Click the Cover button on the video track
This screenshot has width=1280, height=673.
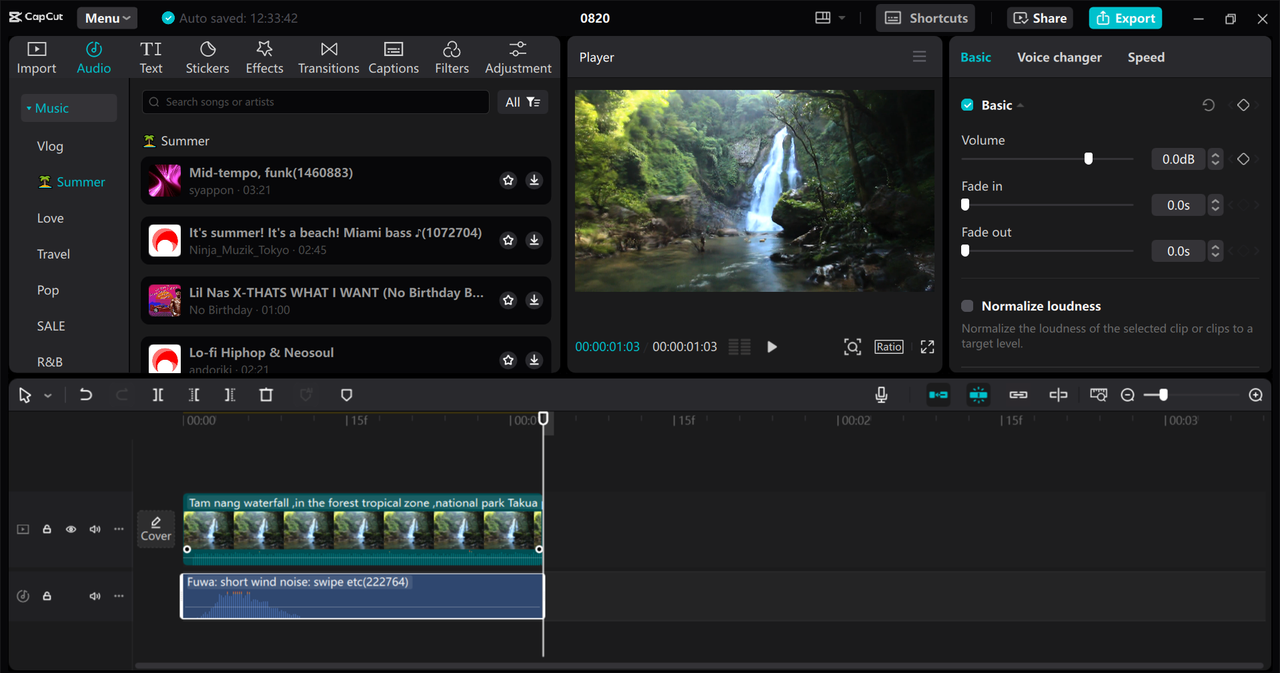(156, 529)
